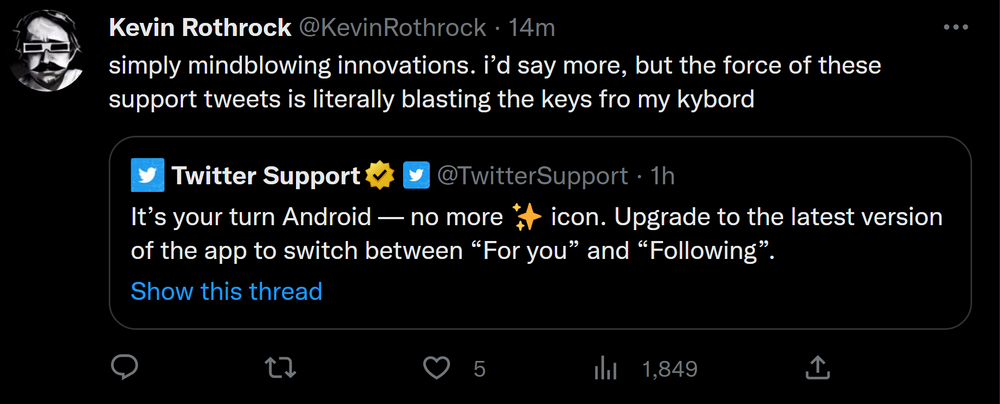Click the share tweet icon
The image size is (1000, 404).
(x=818, y=368)
